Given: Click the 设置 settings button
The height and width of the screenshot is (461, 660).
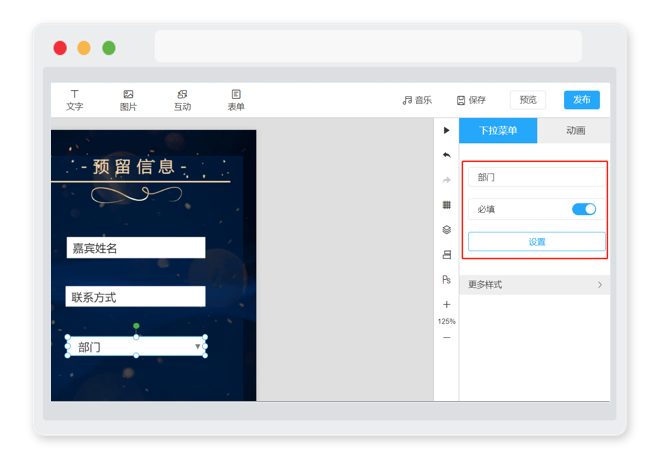Looking at the screenshot, I should 537,242.
